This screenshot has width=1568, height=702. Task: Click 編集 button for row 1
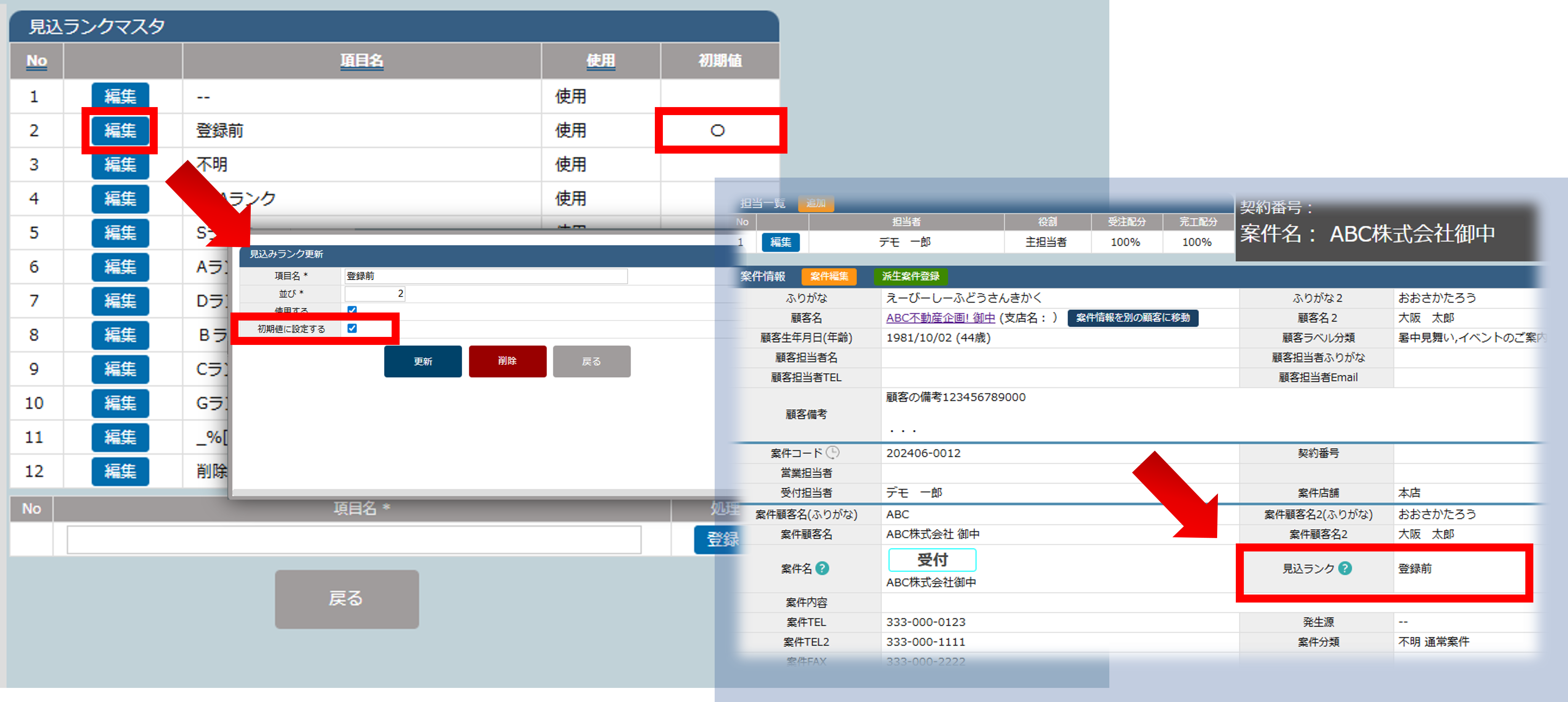click(120, 96)
